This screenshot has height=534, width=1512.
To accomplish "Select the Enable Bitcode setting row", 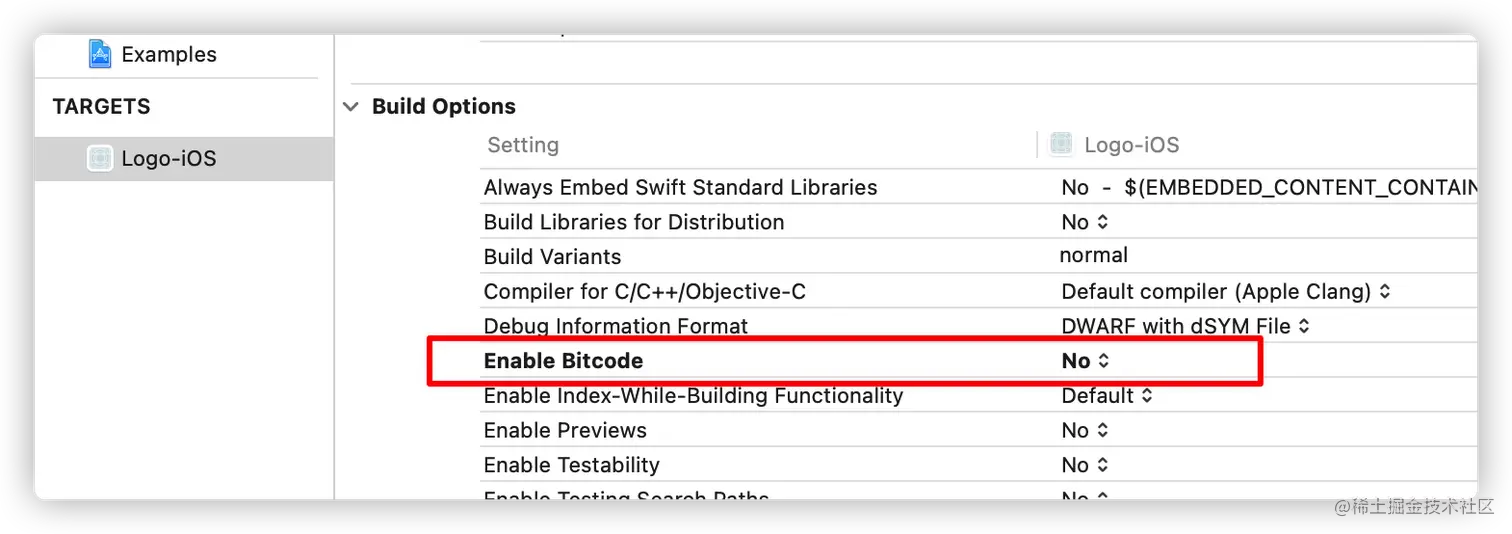I will [x=980, y=361].
